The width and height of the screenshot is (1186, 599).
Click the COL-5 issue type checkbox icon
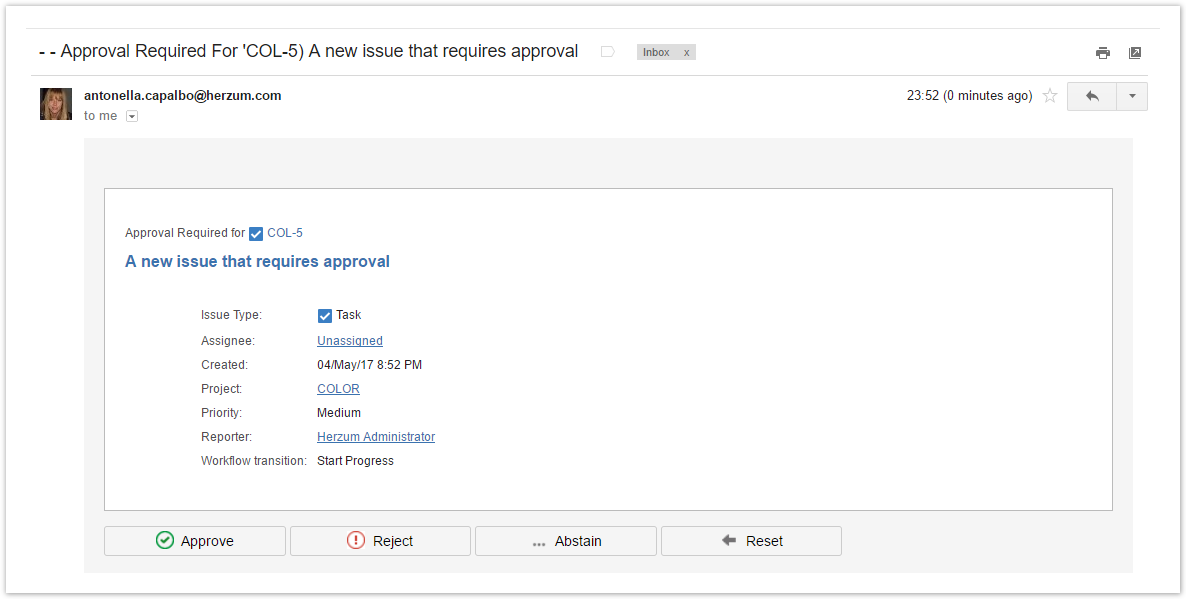tap(256, 234)
